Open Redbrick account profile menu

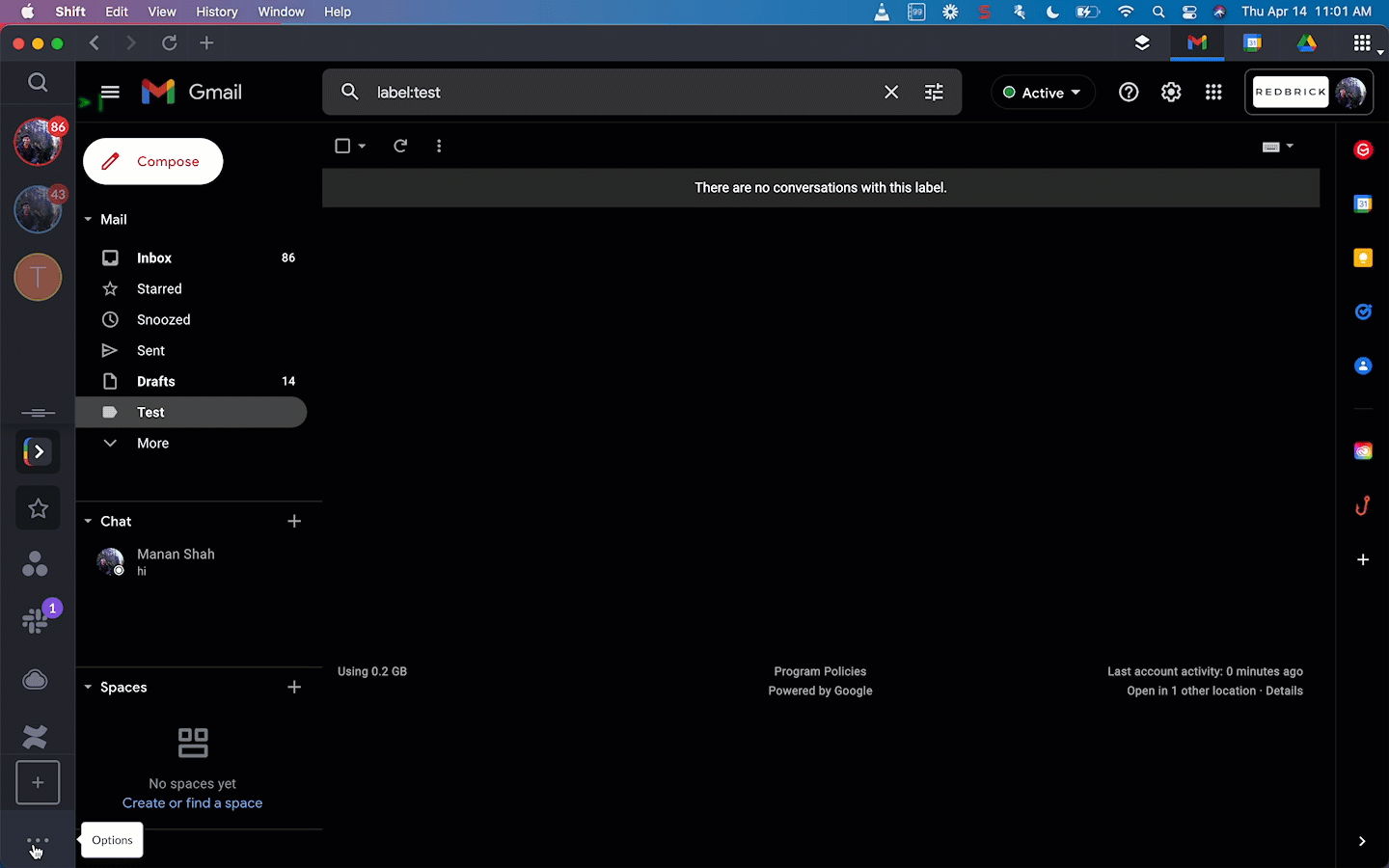pos(1309,93)
